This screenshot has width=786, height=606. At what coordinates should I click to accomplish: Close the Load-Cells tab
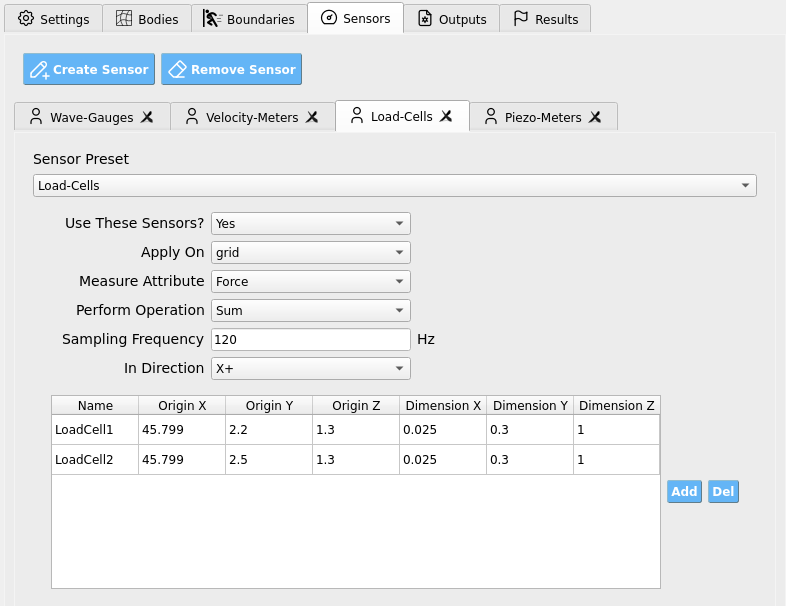(446, 116)
